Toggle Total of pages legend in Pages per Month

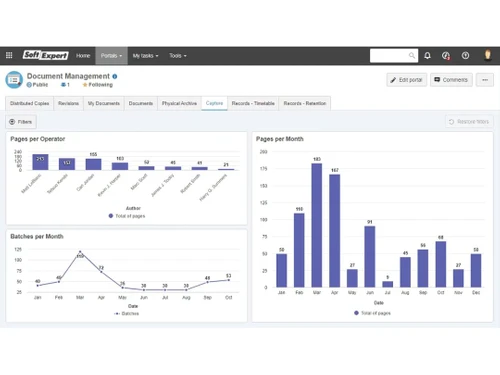(x=372, y=313)
